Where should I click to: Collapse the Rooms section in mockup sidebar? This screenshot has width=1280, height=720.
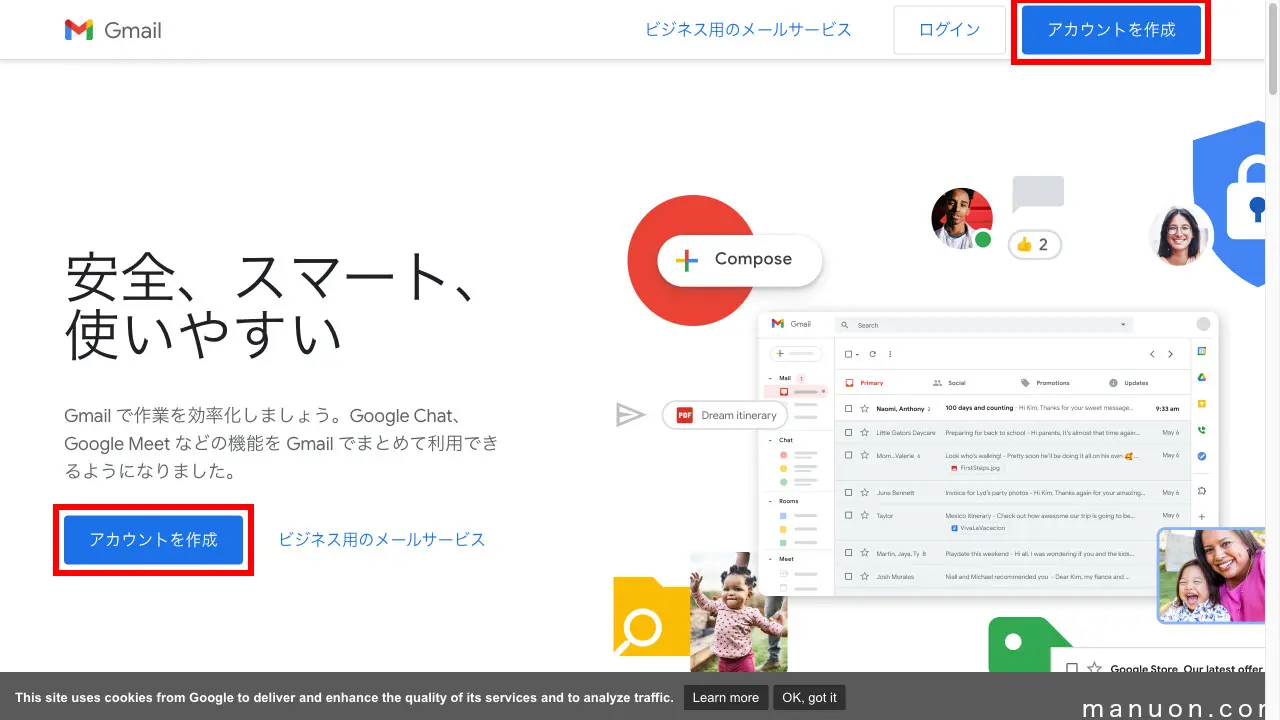click(772, 501)
